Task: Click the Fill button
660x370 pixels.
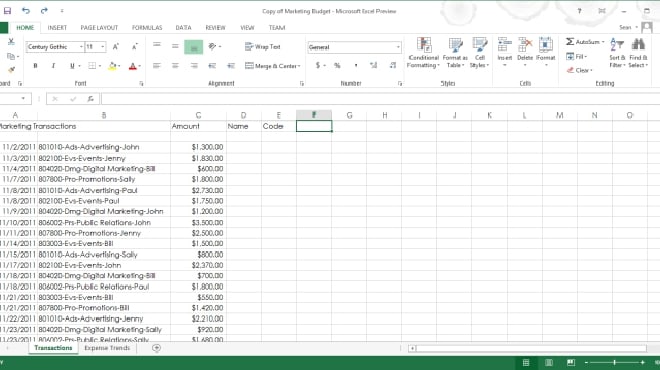Action: click(x=577, y=56)
